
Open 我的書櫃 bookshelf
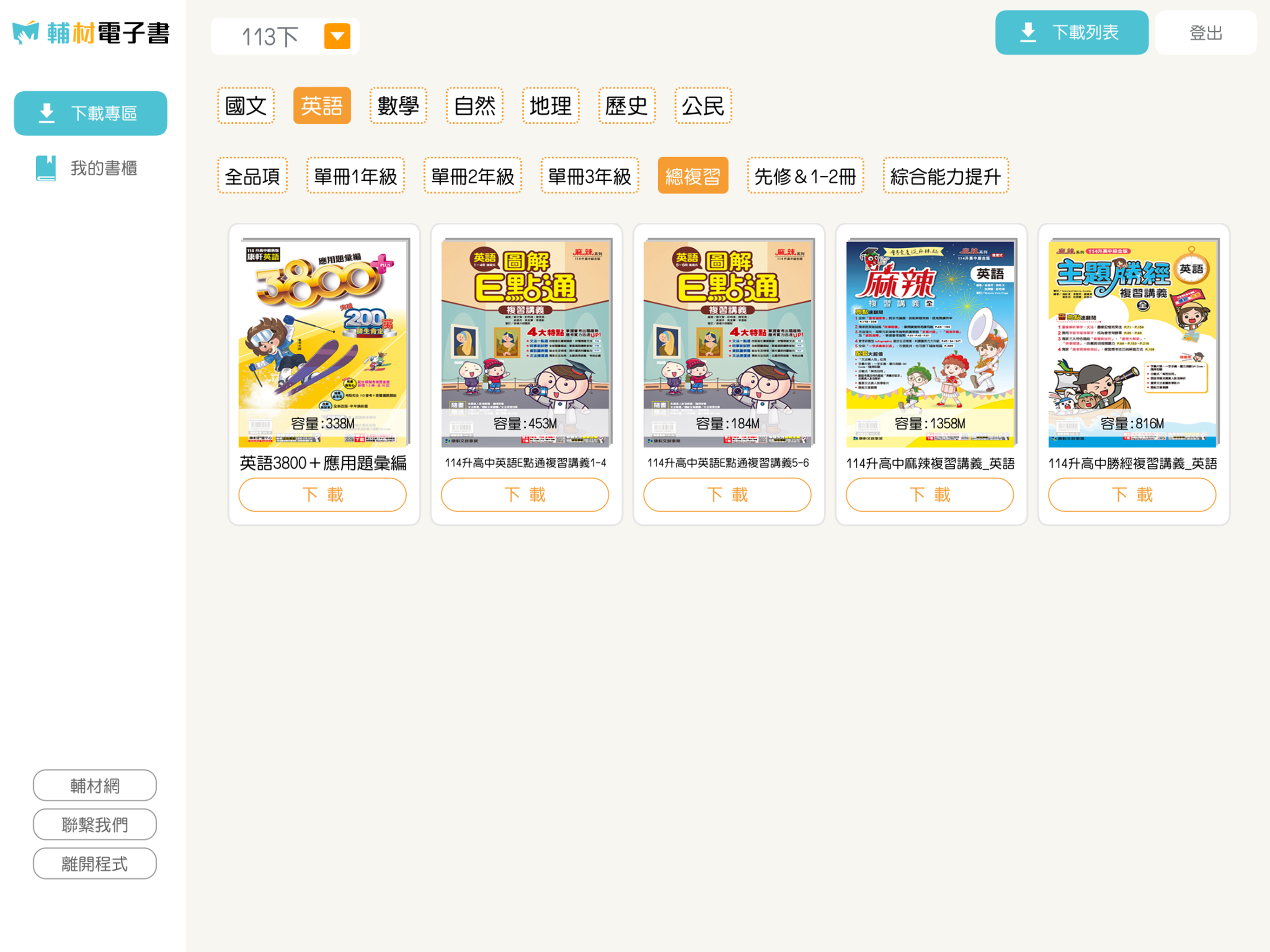[87, 168]
